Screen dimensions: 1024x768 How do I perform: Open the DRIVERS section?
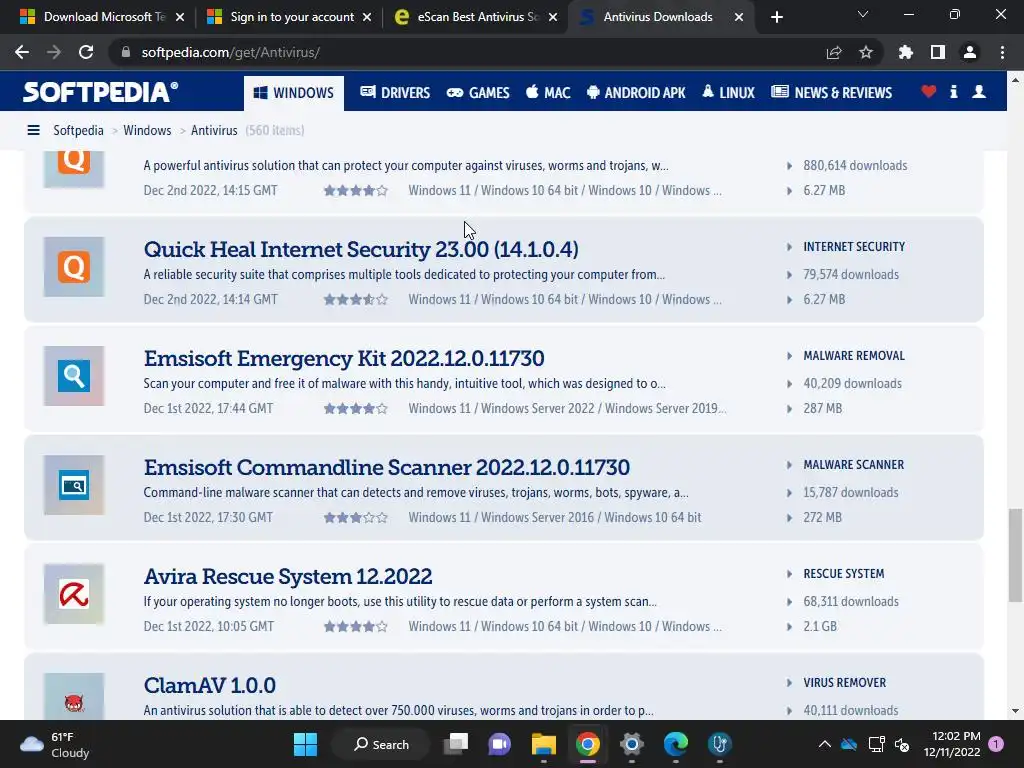(395, 93)
